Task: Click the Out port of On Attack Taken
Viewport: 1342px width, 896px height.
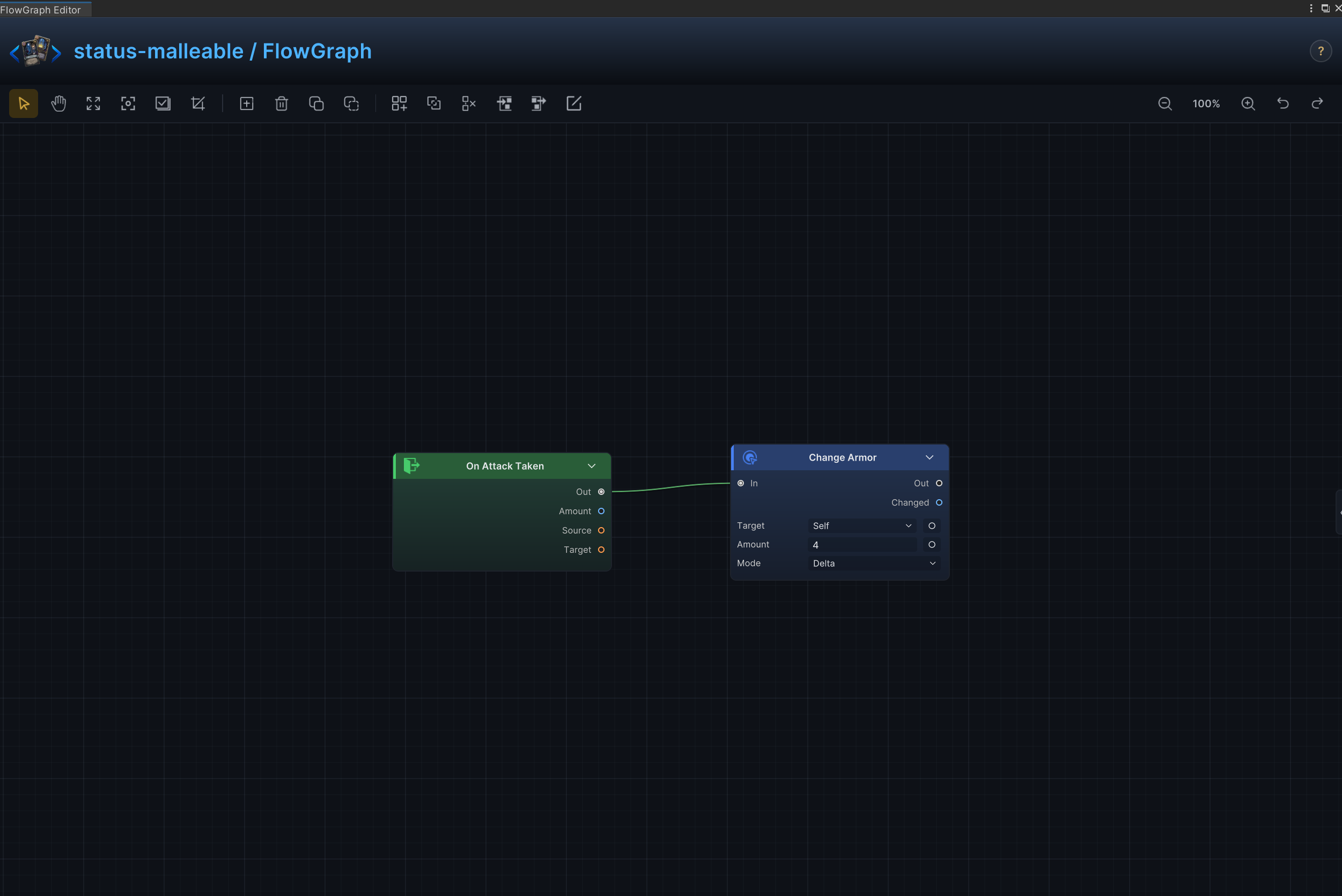Action: point(601,492)
